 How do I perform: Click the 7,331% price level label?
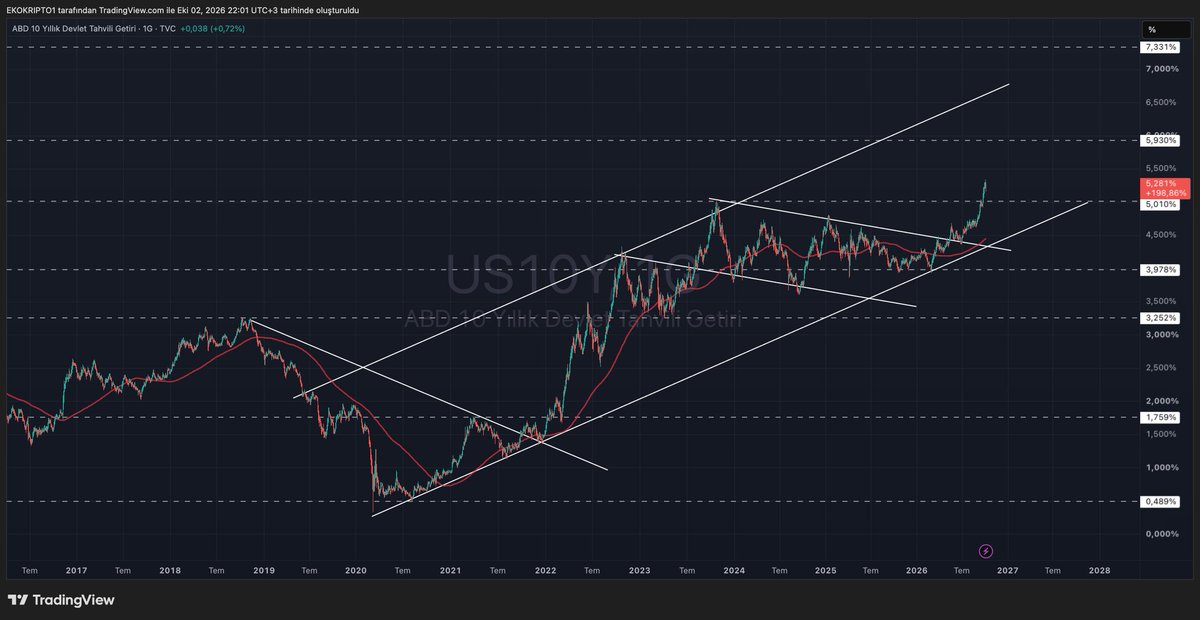[1160, 47]
